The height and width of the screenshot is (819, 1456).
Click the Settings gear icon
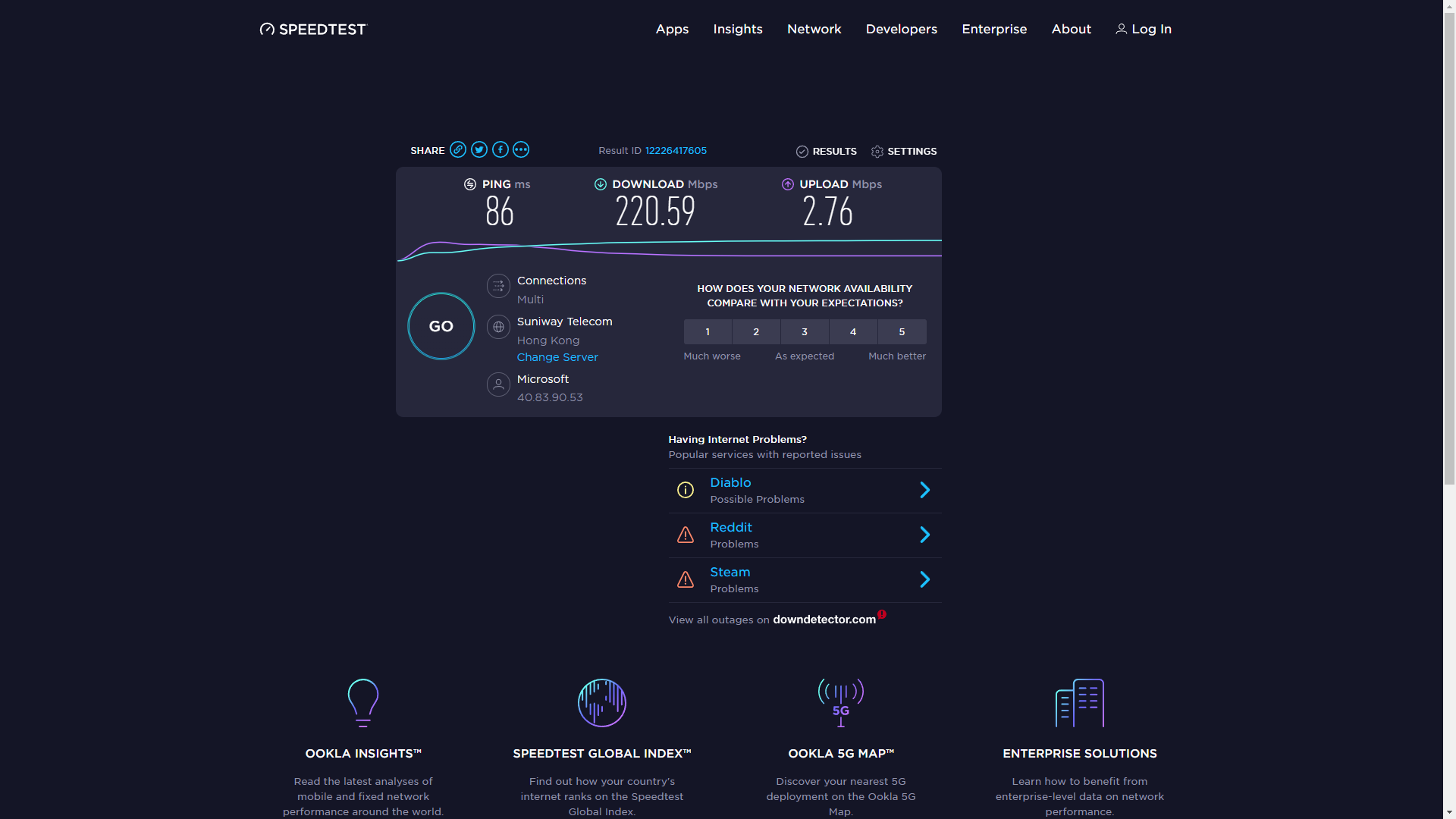(877, 152)
